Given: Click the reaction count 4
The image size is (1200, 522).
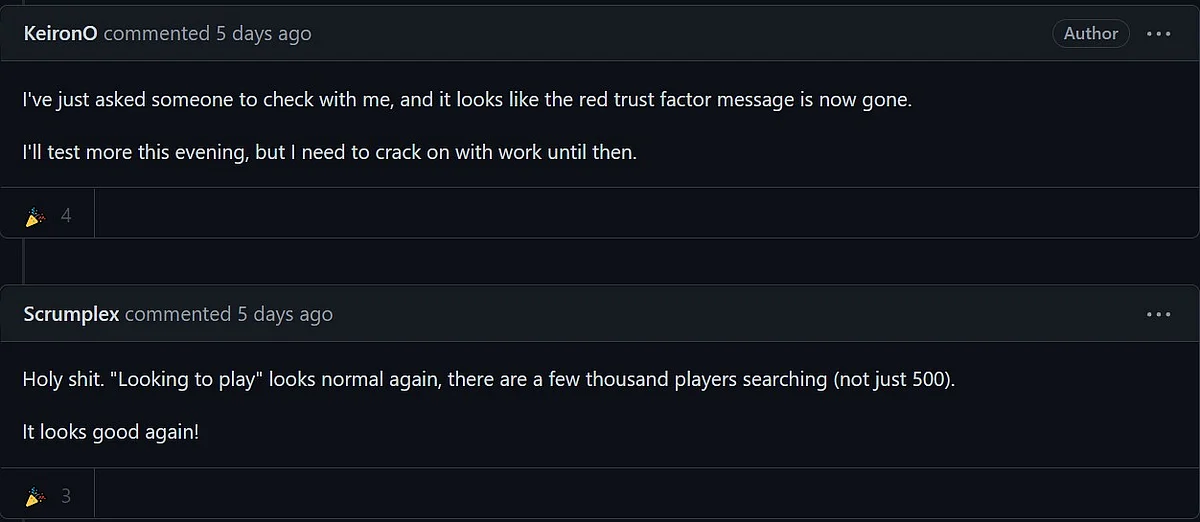Looking at the screenshot, I should [x=66, y=215].
